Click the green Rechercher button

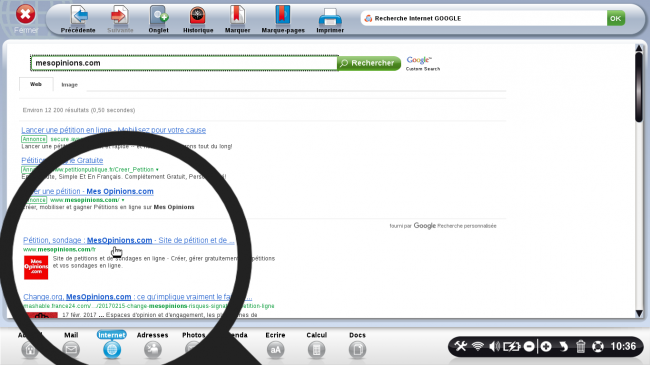369,63
